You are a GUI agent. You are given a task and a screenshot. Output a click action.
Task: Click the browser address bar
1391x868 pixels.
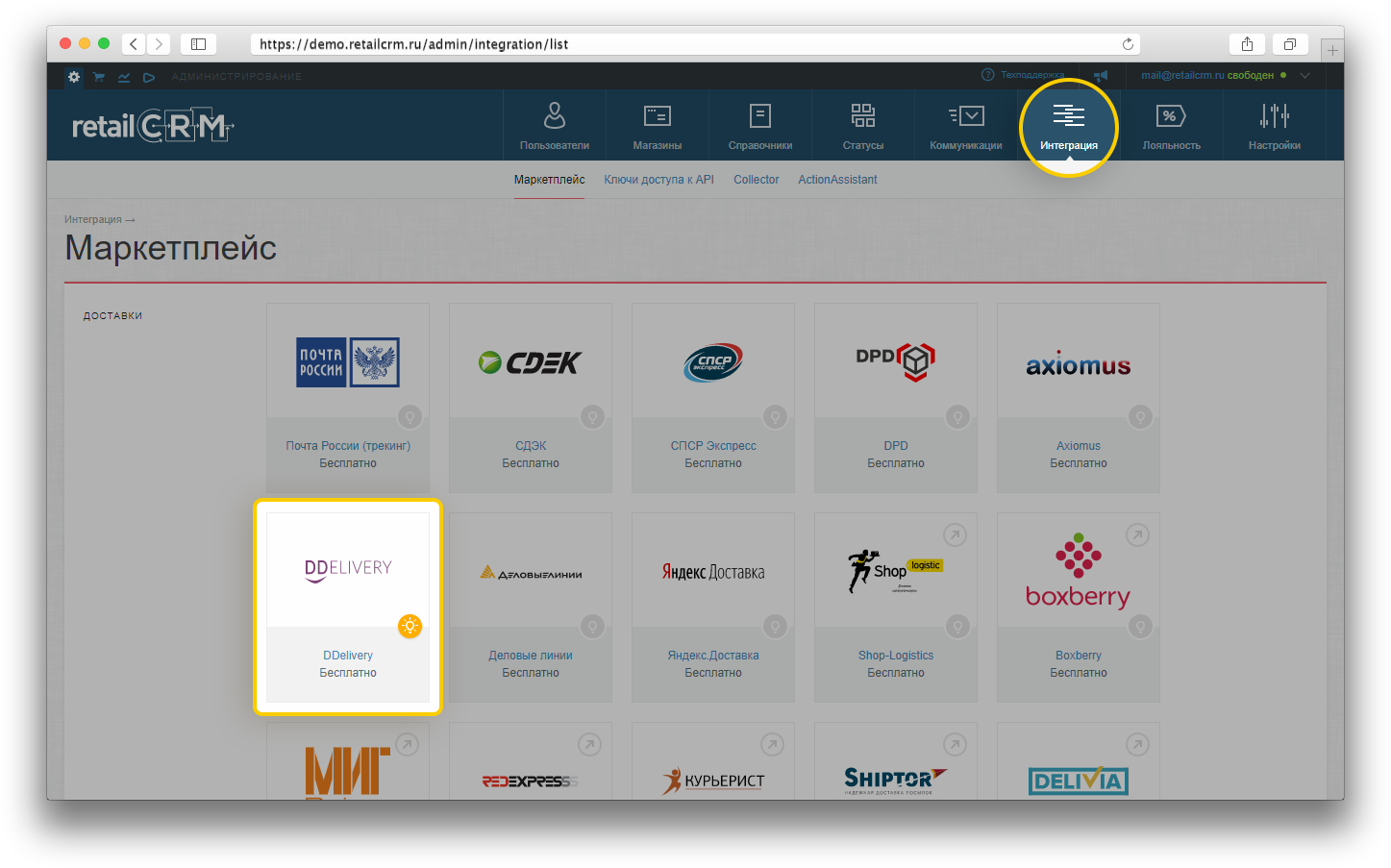696,44
